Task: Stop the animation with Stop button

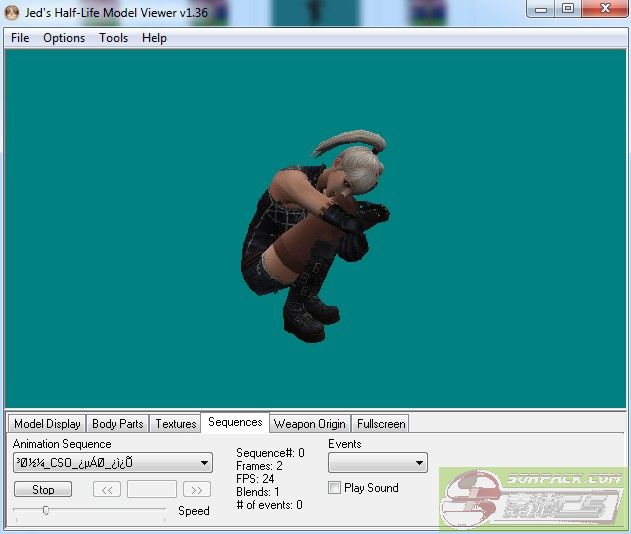Action: pyautogui.click(x=43, y=490)
